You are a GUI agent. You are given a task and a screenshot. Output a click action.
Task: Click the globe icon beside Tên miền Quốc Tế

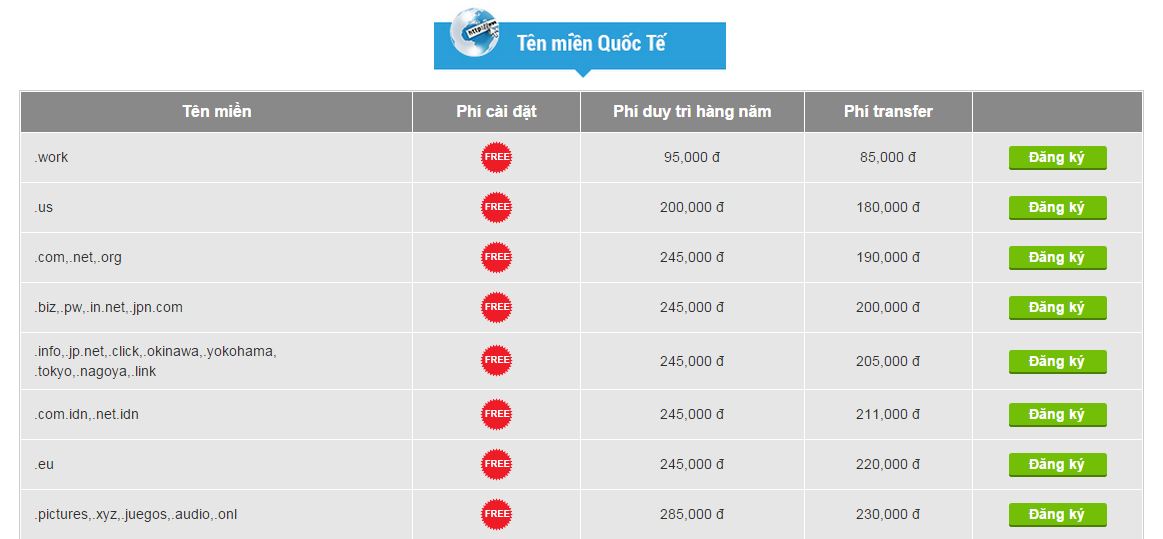475,33
